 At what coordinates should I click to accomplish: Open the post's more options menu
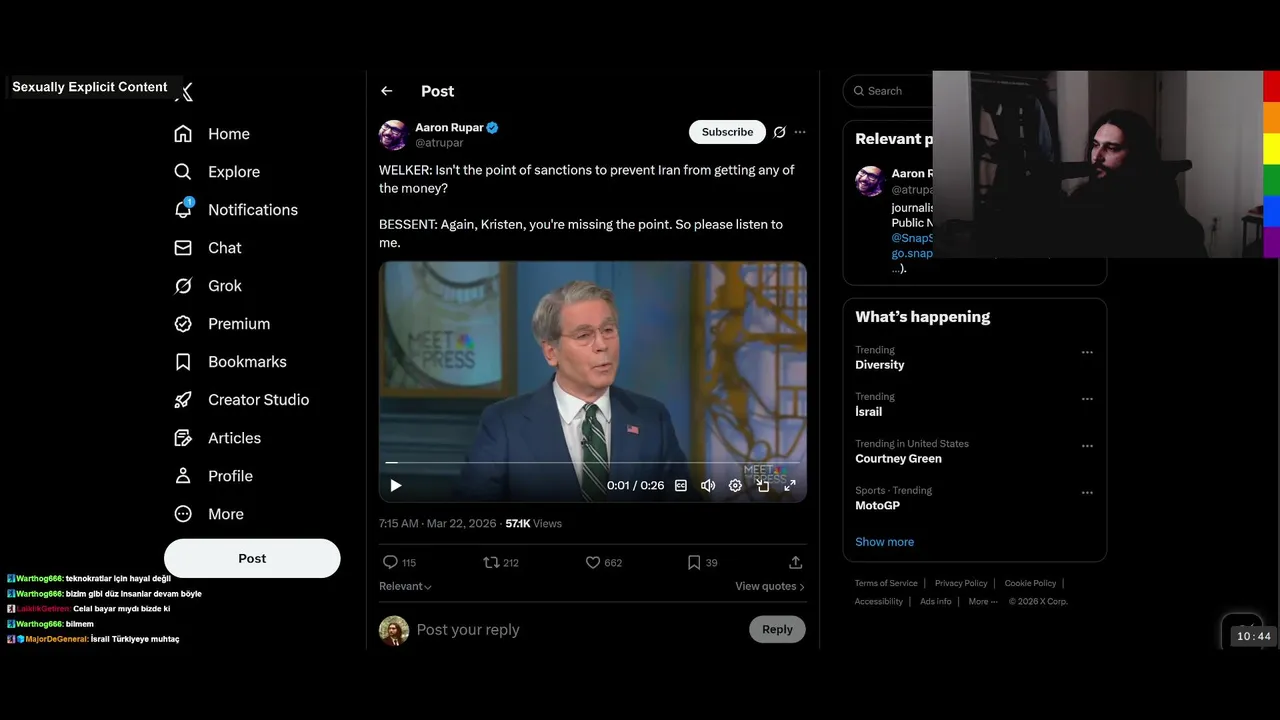[800, 132]
